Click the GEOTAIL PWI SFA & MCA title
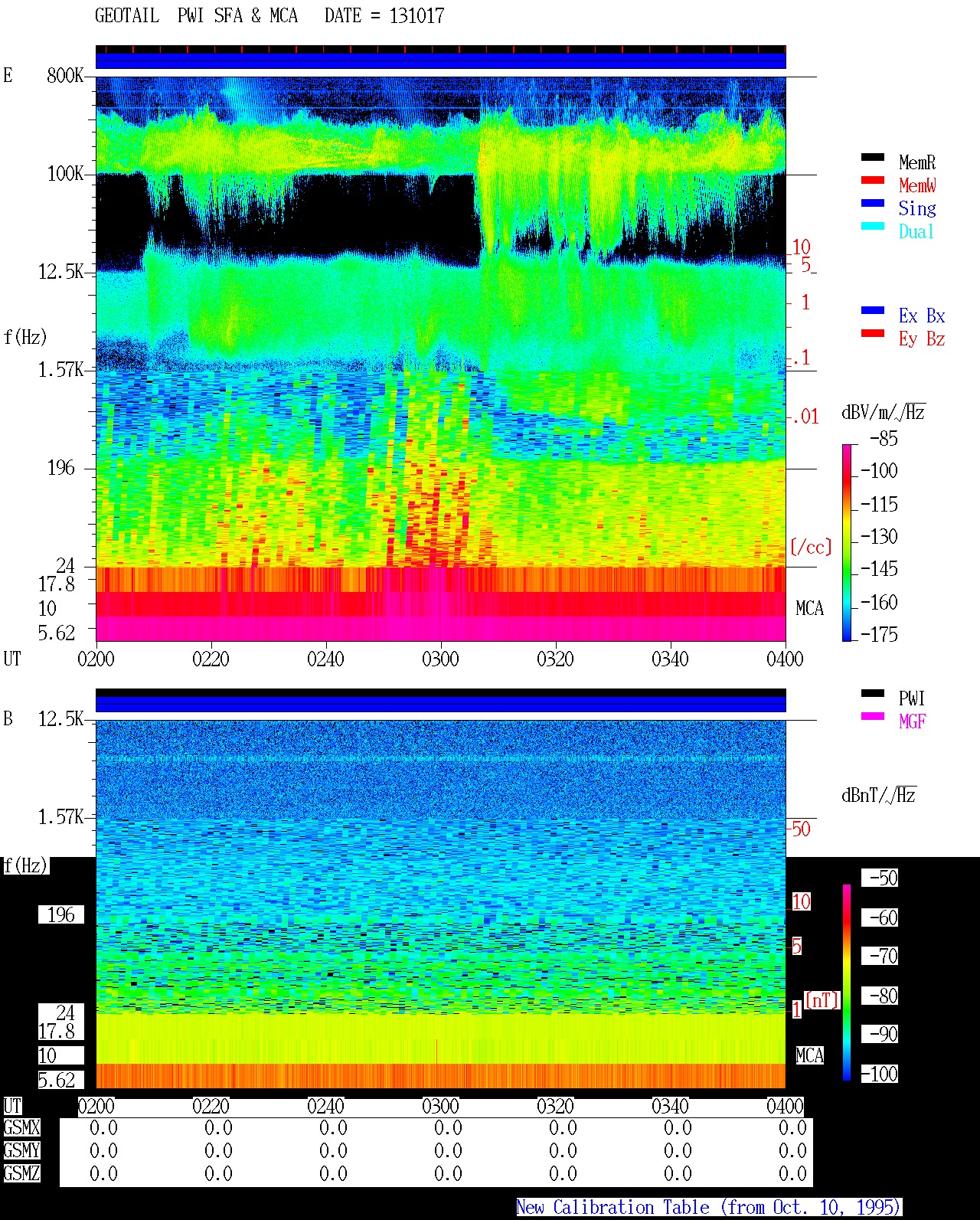The image size is (980, 1220). (269, 16)
